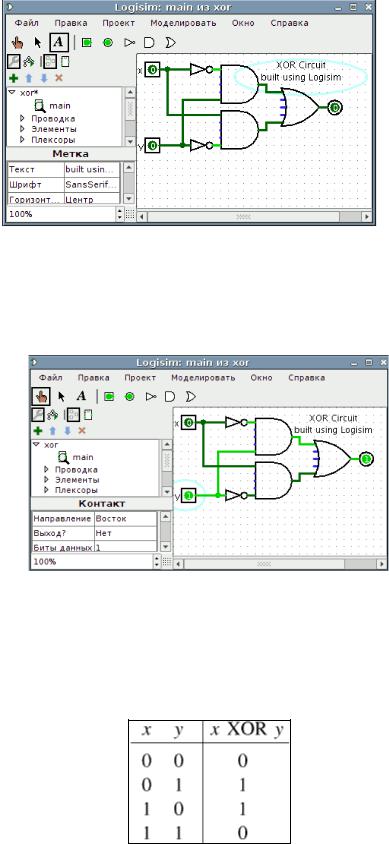Pick the OR gate tool in the Контакт window
The height and width of the screenshot is (844, 389).
coord(190,397)
